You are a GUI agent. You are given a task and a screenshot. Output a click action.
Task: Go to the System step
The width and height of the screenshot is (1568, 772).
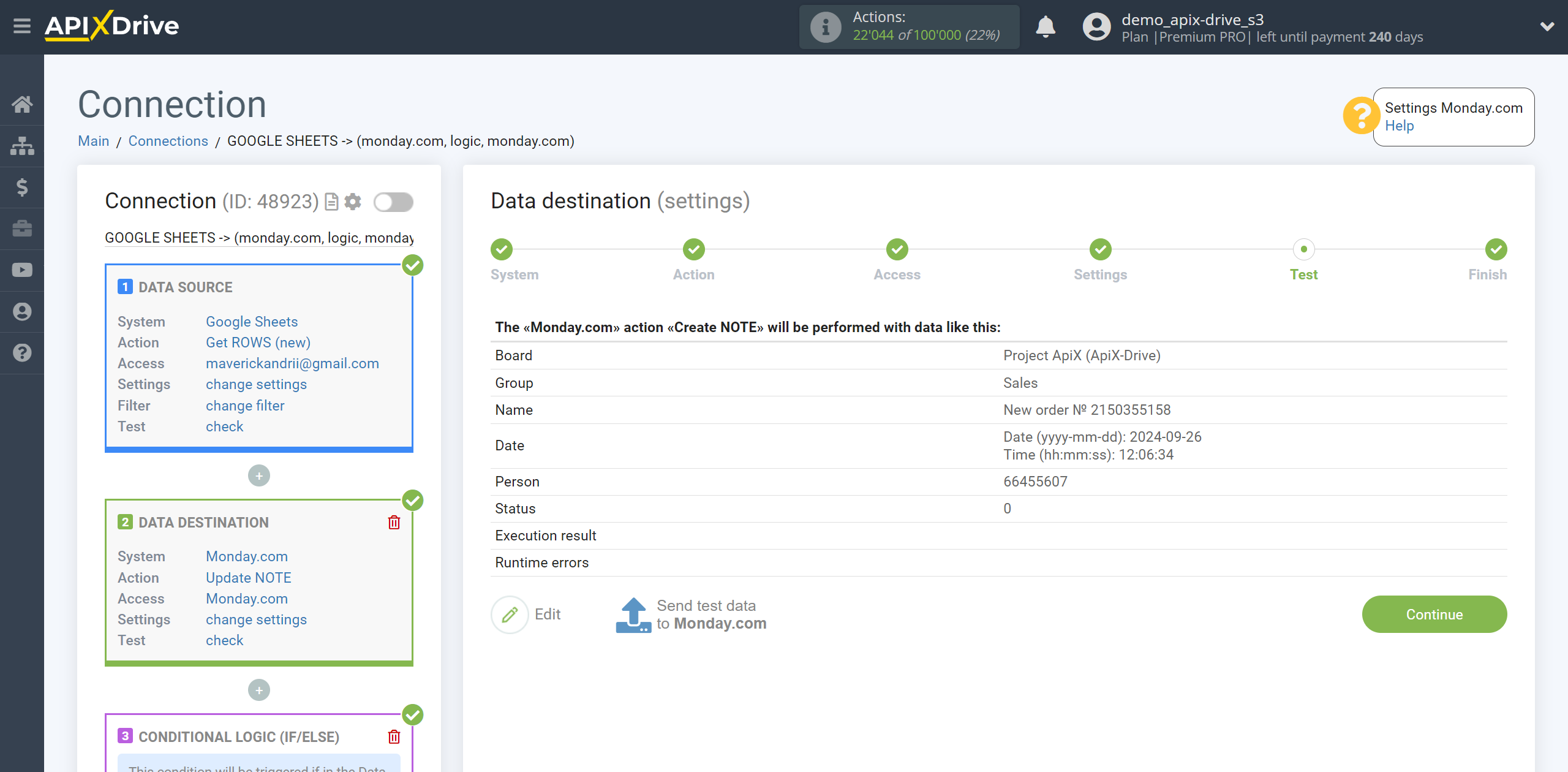[x=502, y=249]
